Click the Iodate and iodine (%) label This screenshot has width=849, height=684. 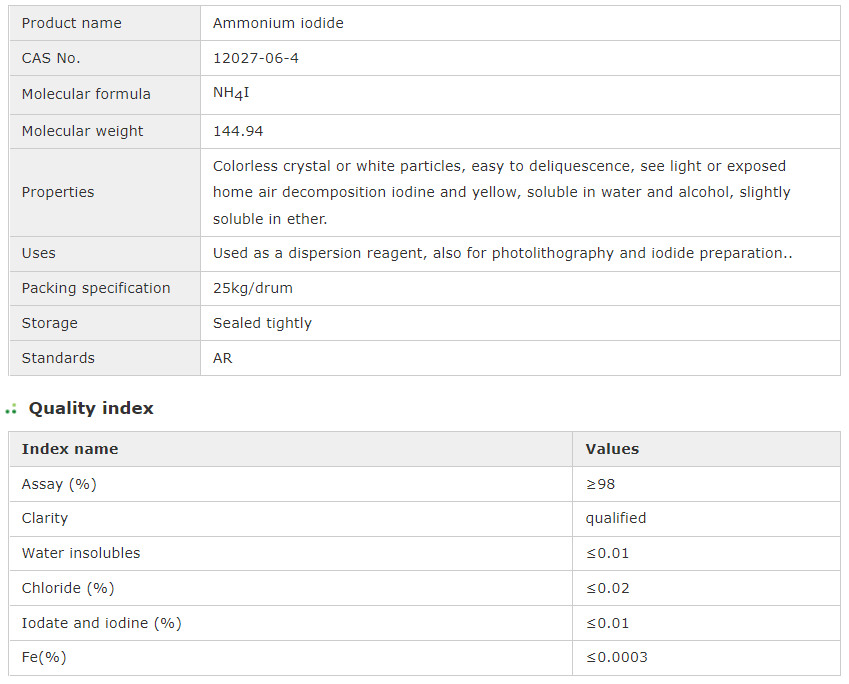(101, 623)
